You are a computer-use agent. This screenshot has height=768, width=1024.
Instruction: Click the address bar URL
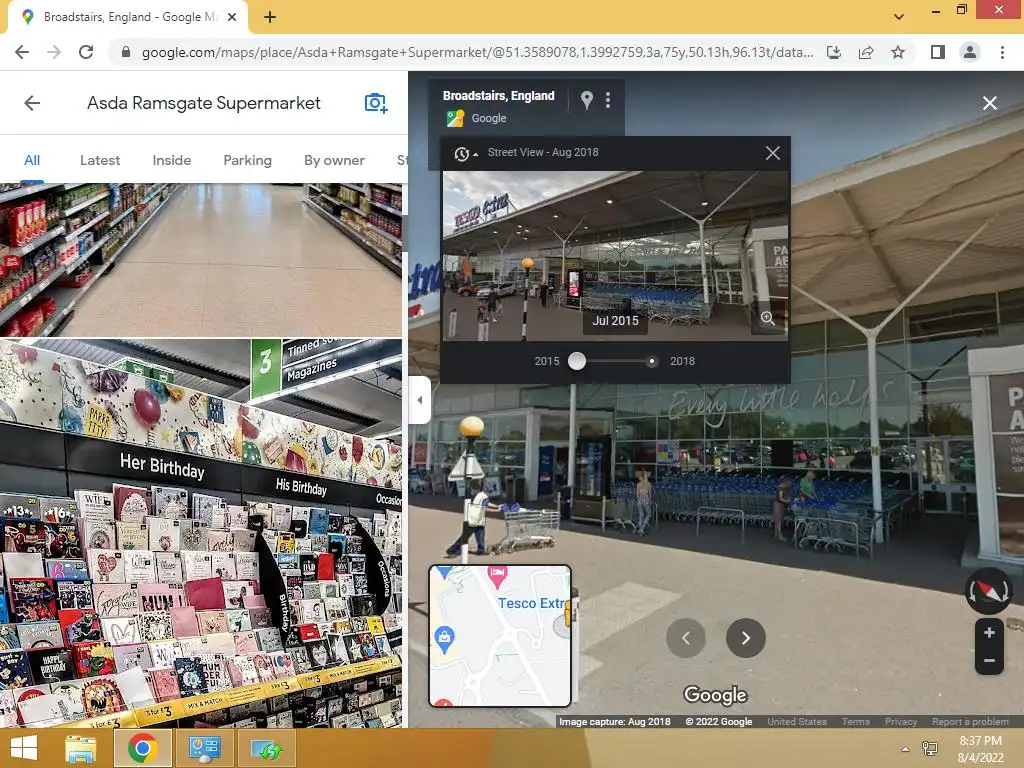(x=477, y=52)
